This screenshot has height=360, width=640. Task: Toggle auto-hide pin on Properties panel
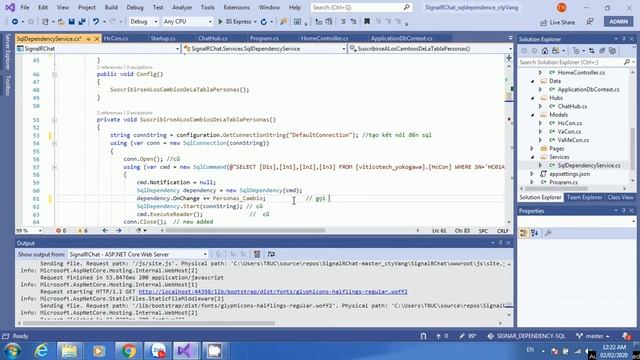pos(624,211)
